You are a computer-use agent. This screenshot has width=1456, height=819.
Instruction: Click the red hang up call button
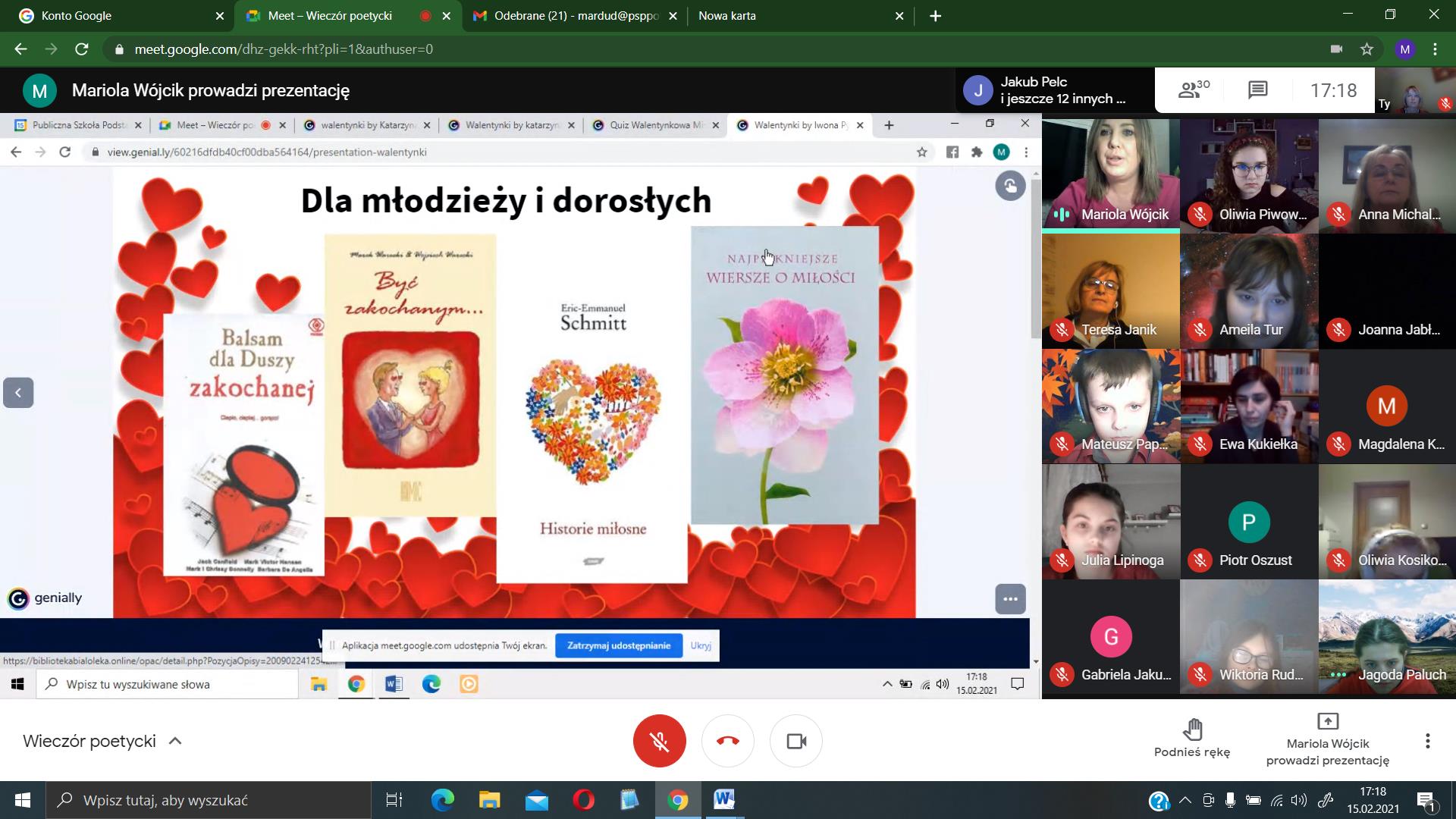click(727, 741)
